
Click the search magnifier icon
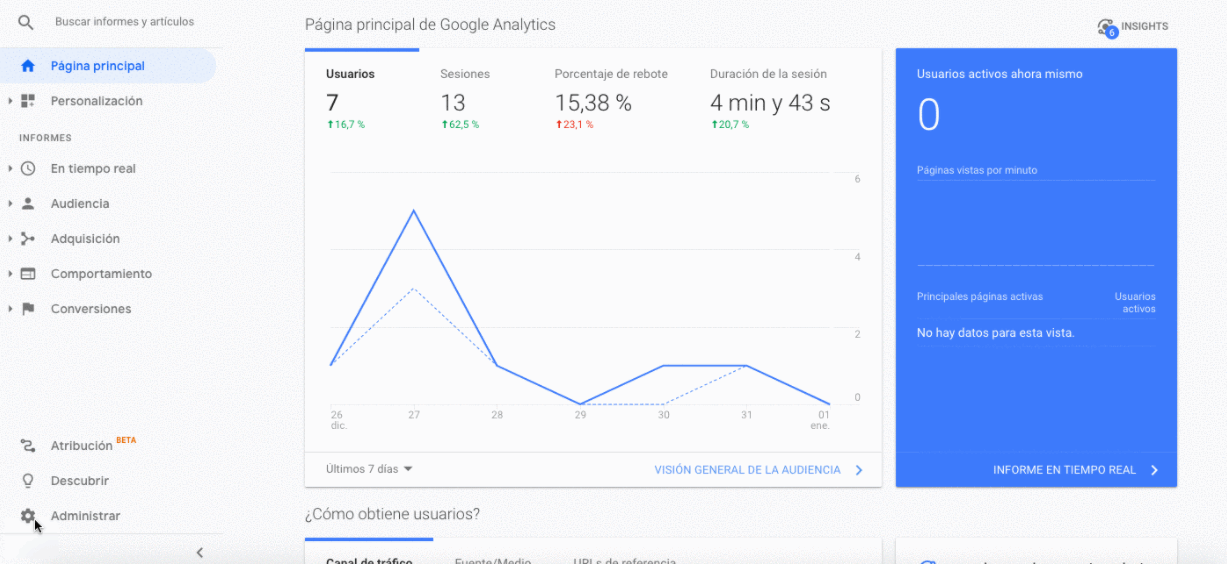[27, 21]
